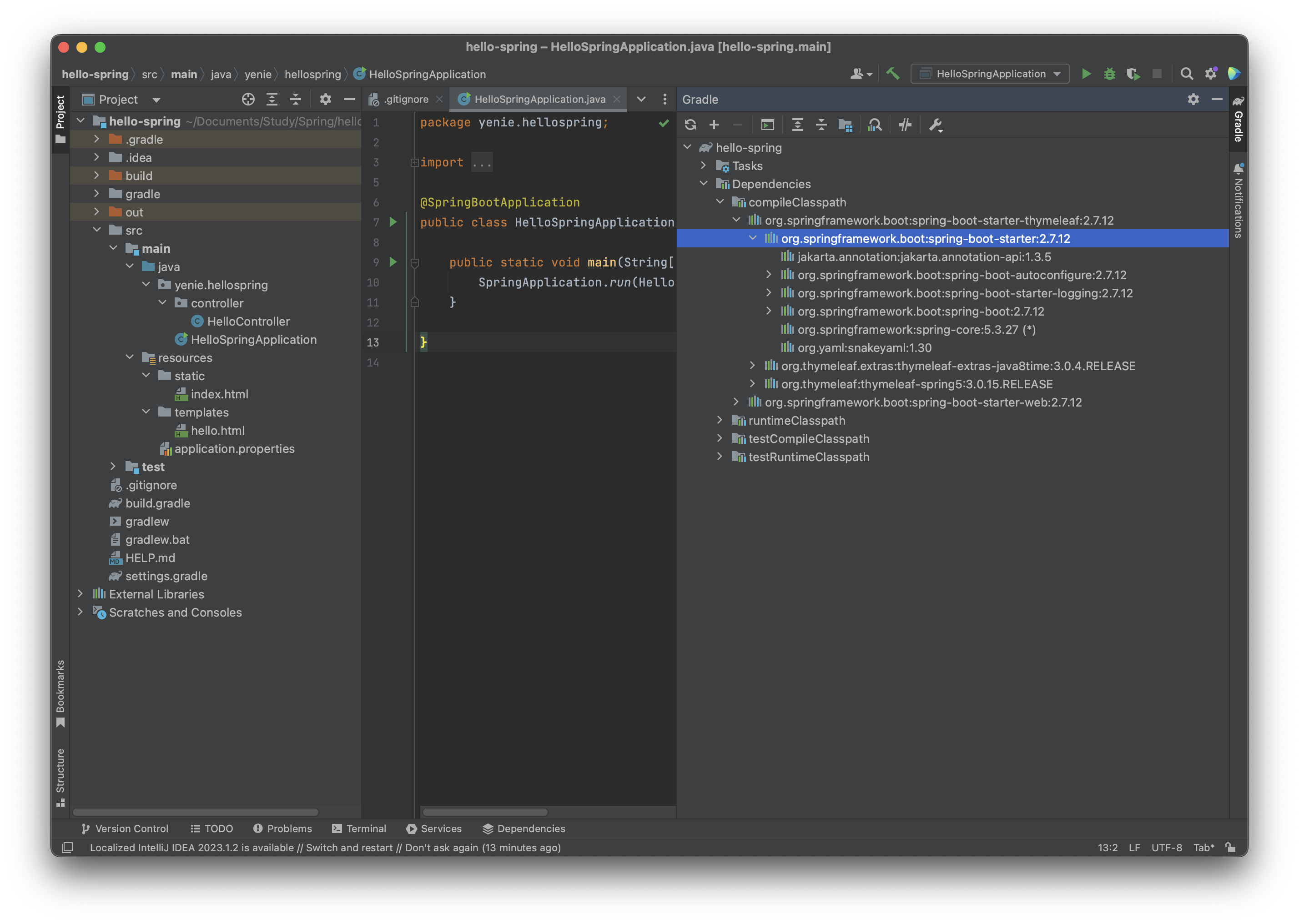Toggle Offline Mode in Gradle toolbar
Viewport: 1299px width, 924px height.
click(x=905, y=125)
